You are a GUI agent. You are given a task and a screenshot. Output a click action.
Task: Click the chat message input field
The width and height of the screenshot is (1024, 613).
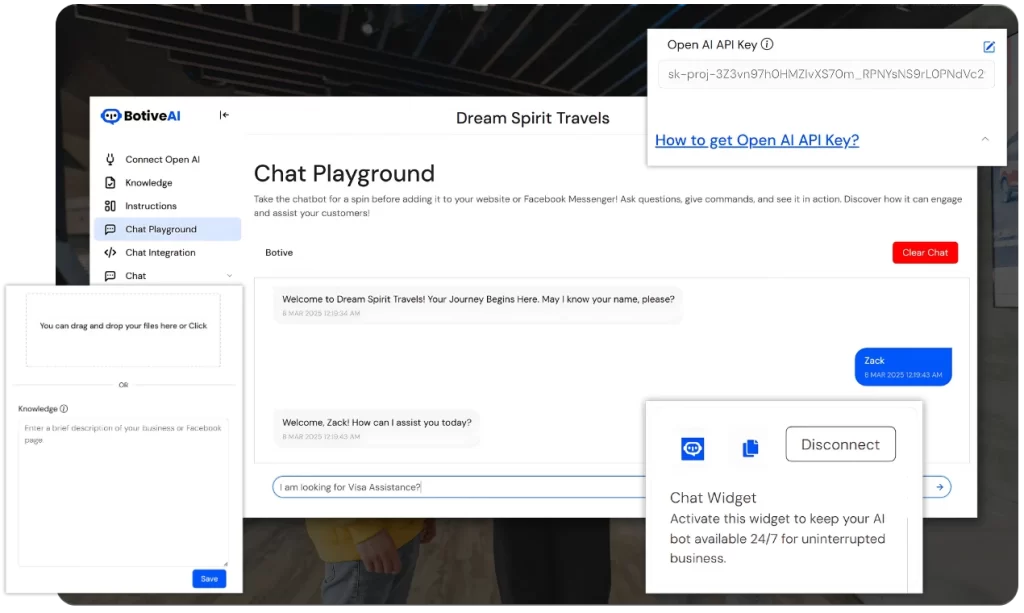(x=457, y=488)
